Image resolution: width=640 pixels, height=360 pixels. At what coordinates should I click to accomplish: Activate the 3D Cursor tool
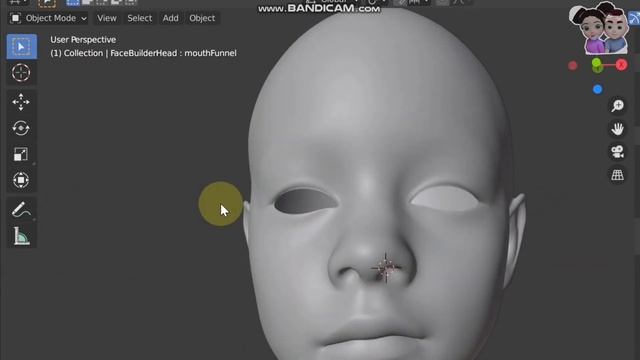coord(21,73)
